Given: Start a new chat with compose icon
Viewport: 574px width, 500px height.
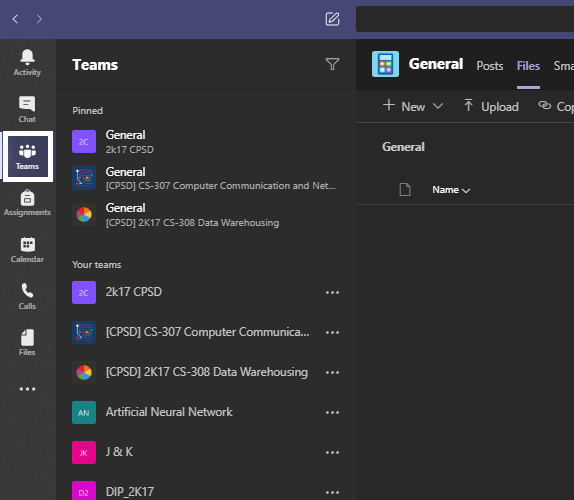Looking at the screenshot, I should click(332, 19).
